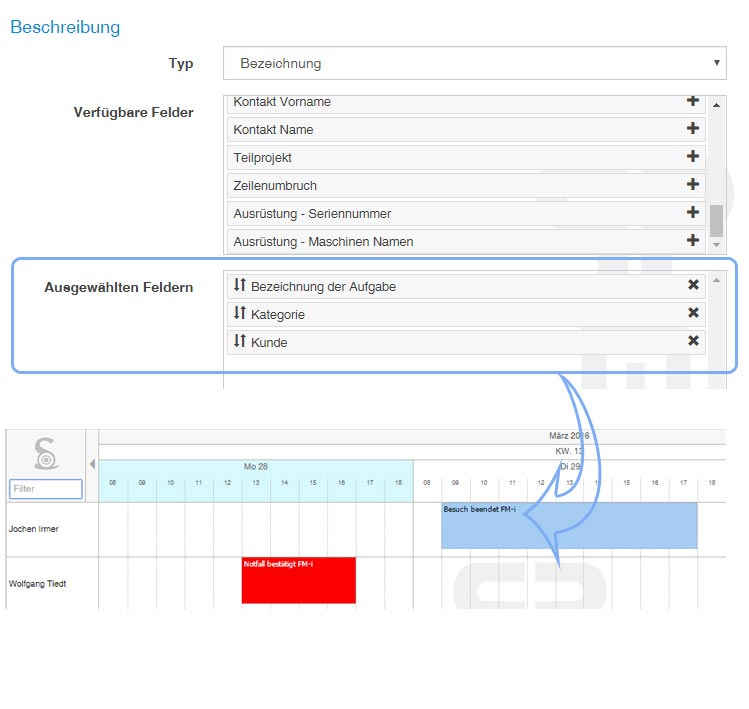Click sort handle of Bezeichnung der Aufgabe
749x709 pixels.
(240, 286)
